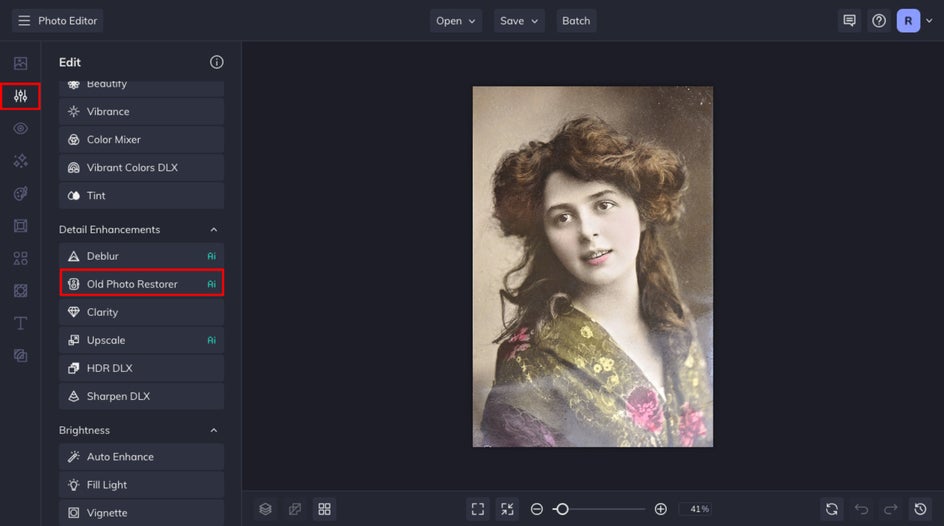This screenshot has width=944, height=526.
Task: Select the Fill Light tool
Action: point(141,484)
